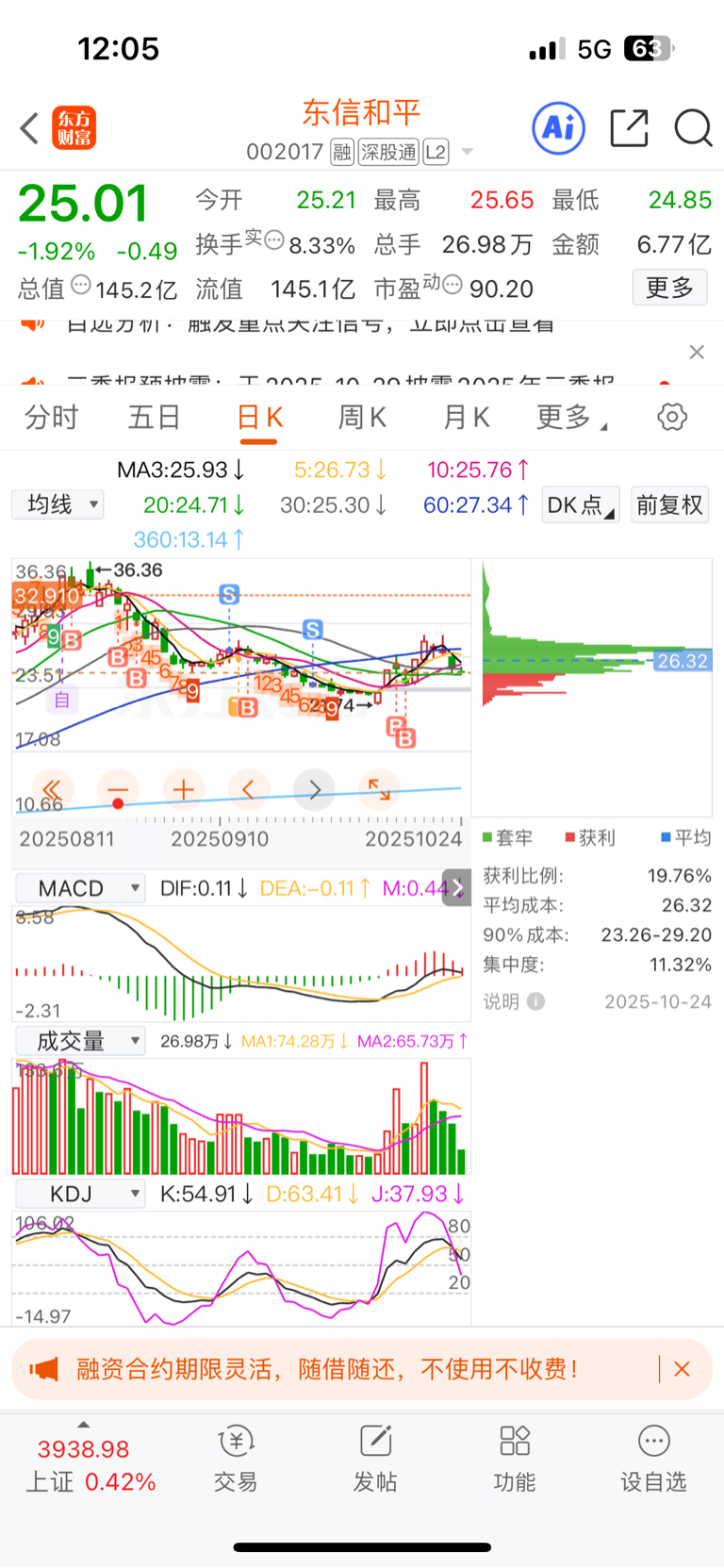Open the 前复权 adjustment selector

(x=669, y=505)
